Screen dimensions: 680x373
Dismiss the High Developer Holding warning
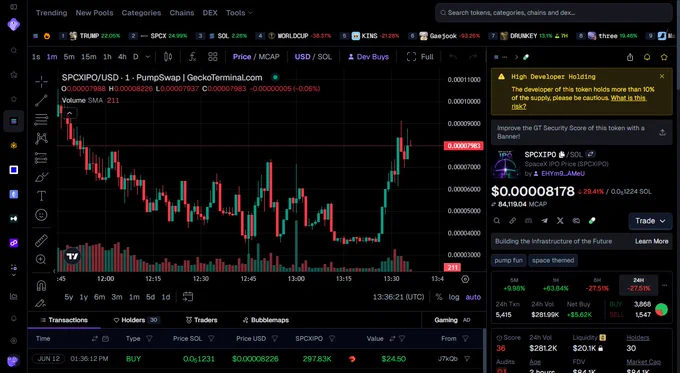pos(662,76)
